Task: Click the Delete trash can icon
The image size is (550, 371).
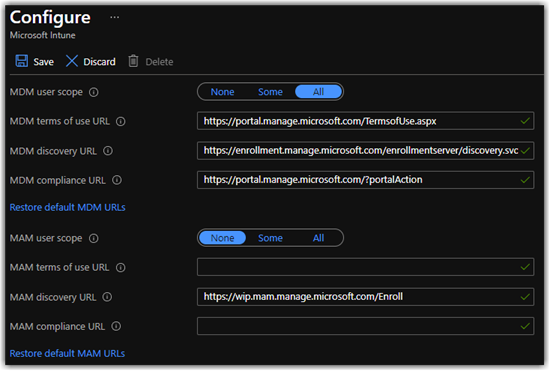Action: 133,61
